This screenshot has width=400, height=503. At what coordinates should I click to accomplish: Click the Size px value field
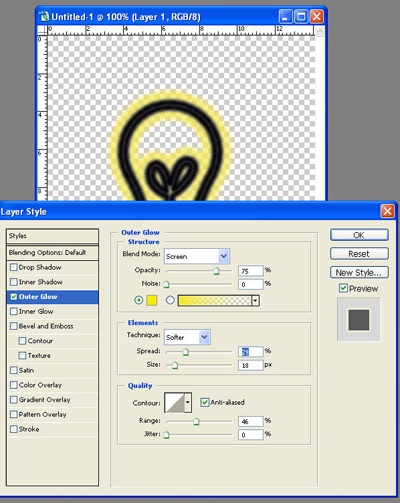251,365
